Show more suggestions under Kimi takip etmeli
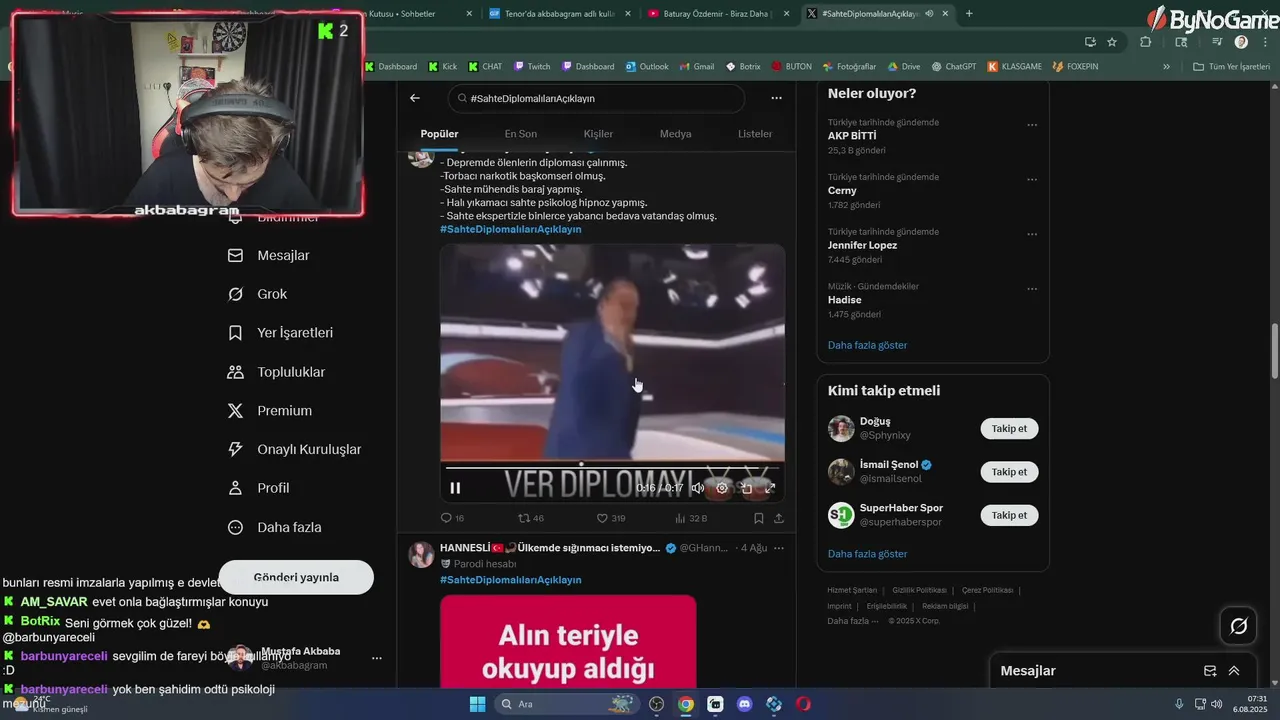The height and width of the screenshot is (720, 1280). click(x=867, y=553)
